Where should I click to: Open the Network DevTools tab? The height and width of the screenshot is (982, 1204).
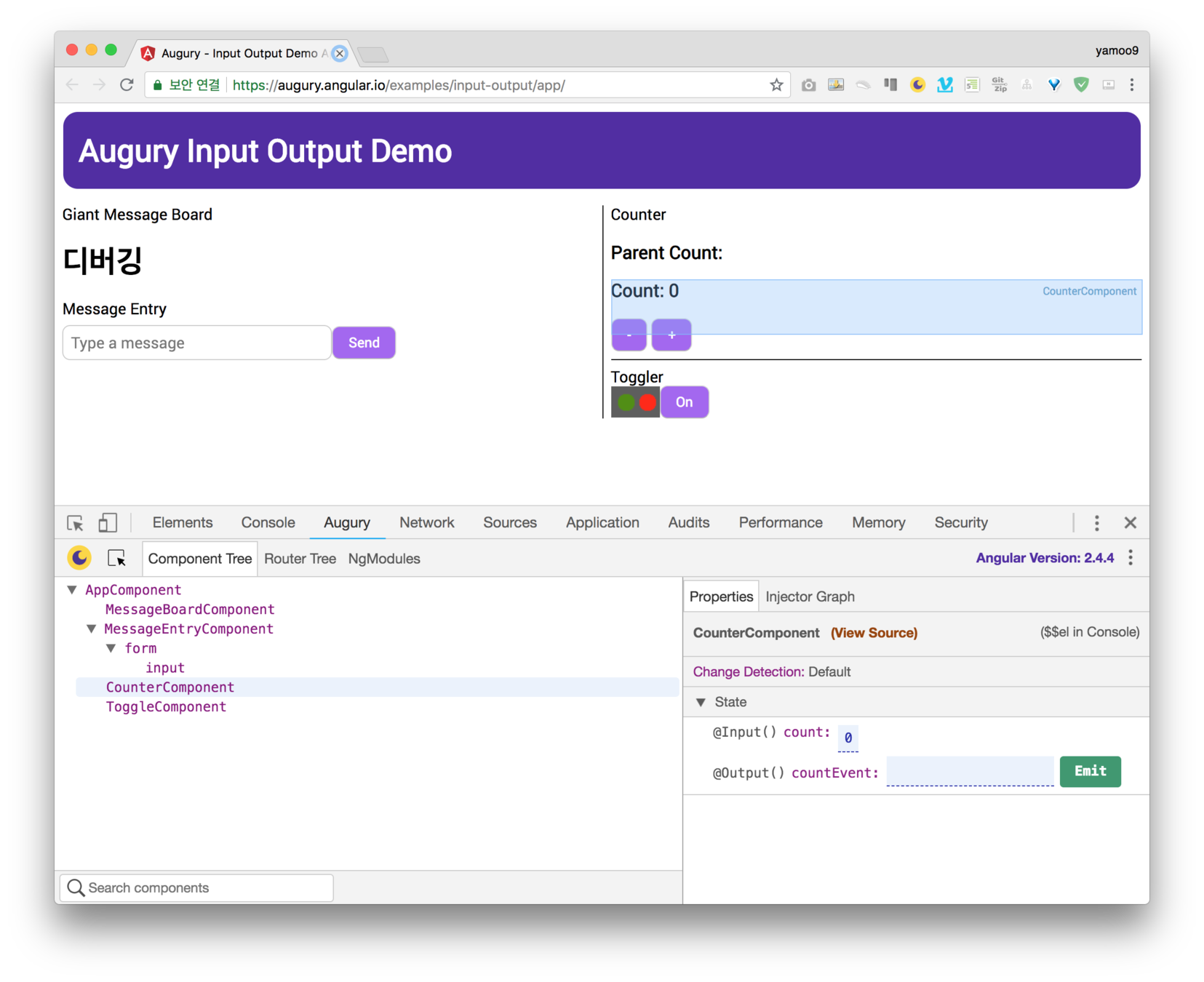[426, 523]
